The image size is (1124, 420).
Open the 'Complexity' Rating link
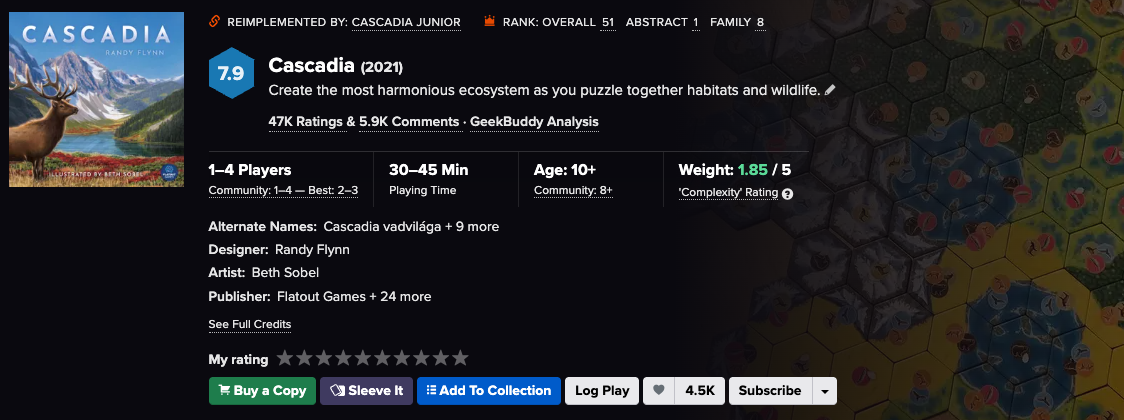pyautogui.click(x=728, y=192)
